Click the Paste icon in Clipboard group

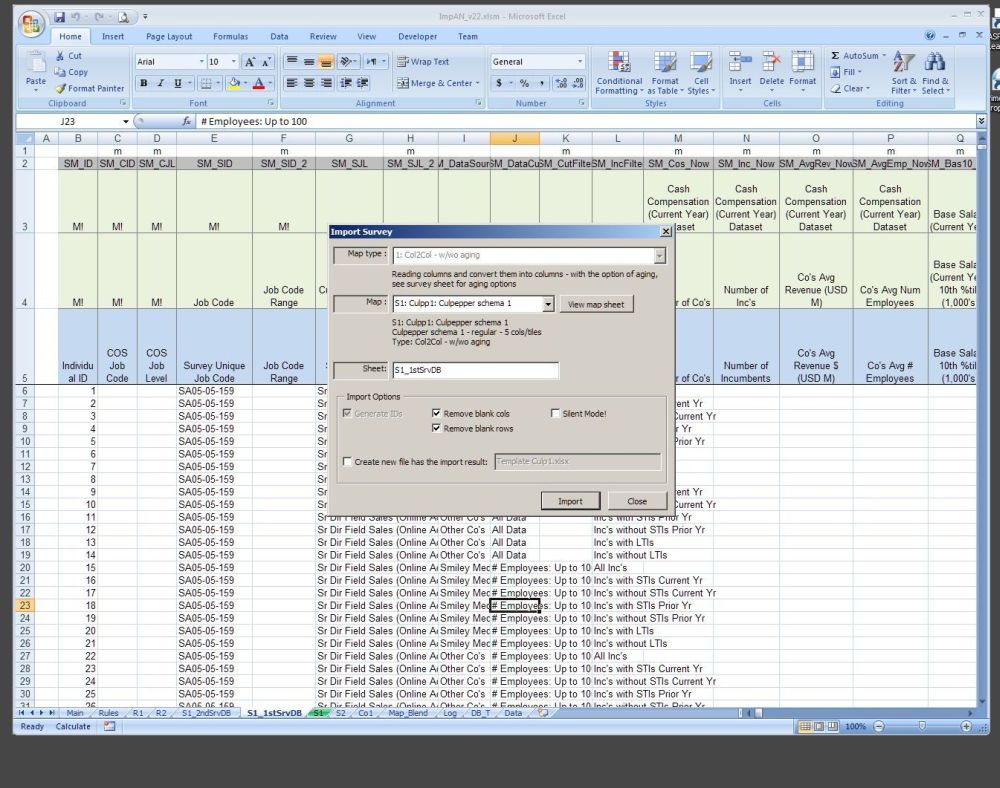pos(36,64)
